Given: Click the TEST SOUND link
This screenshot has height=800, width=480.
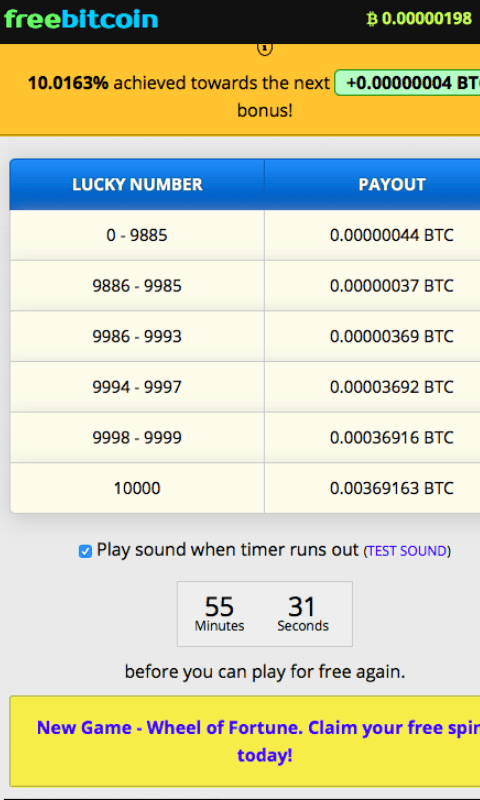Looking at the screenshot, I should coord(407,551).
